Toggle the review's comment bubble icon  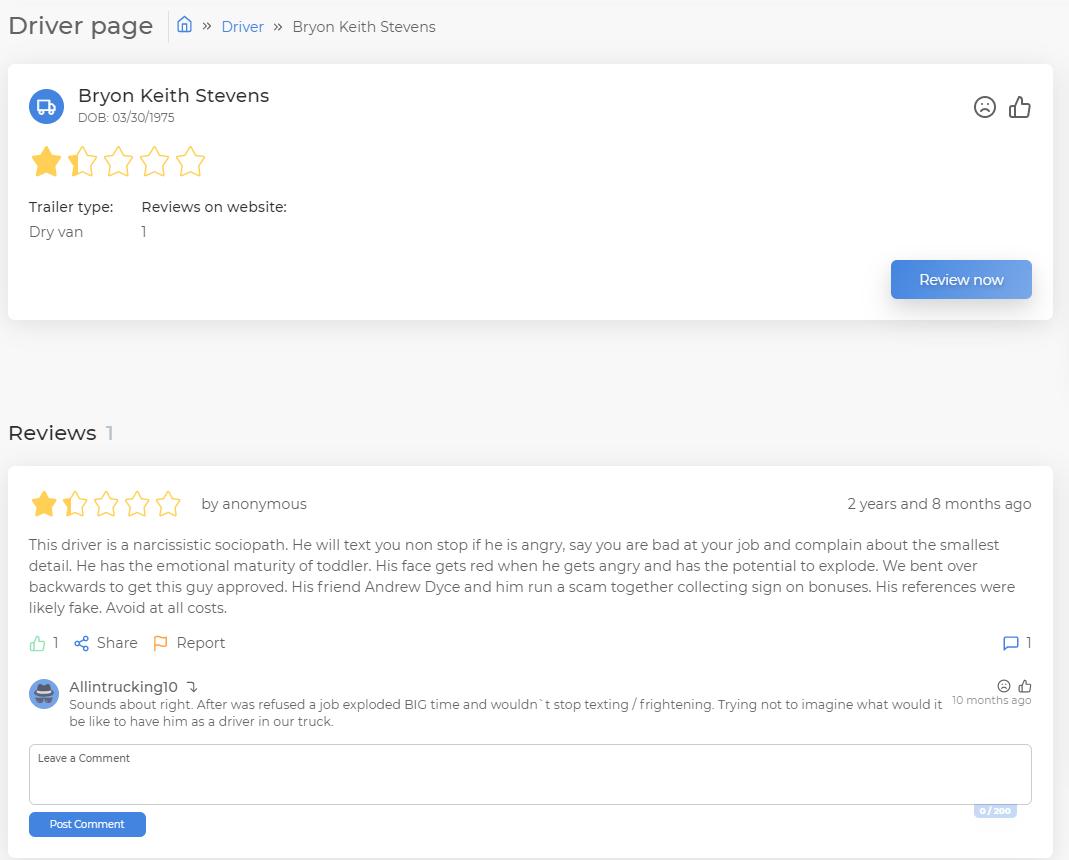1011,643
